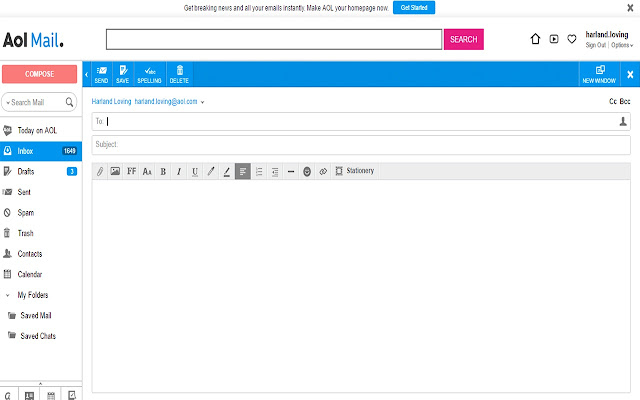
Task: Open the text alignment tool
Action: (x=243, y=171)
